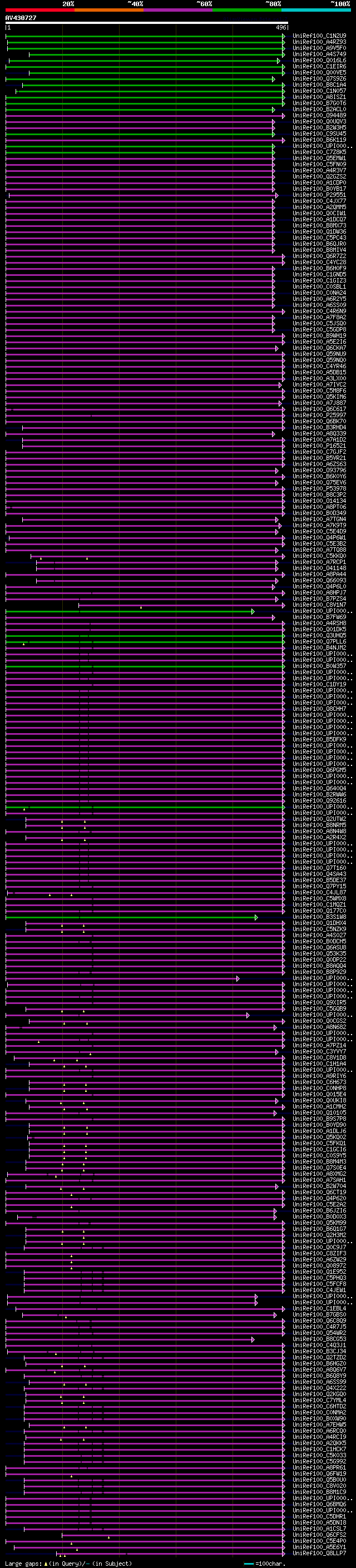Select the UniRef100_P29551 label
356x1568 pixels.
[x=319, y=195]
